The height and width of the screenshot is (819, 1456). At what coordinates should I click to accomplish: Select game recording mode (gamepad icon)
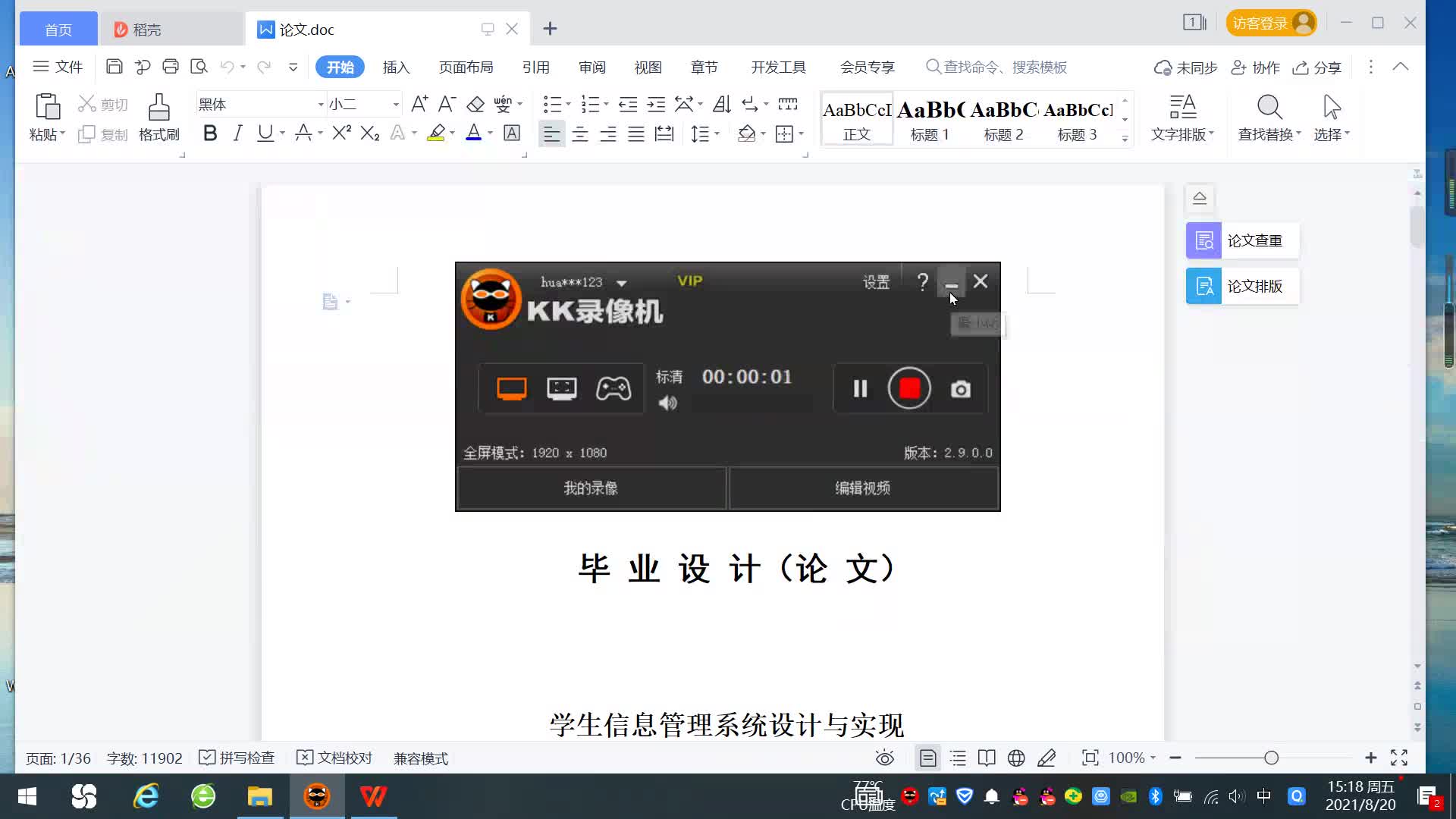(613, 389)
